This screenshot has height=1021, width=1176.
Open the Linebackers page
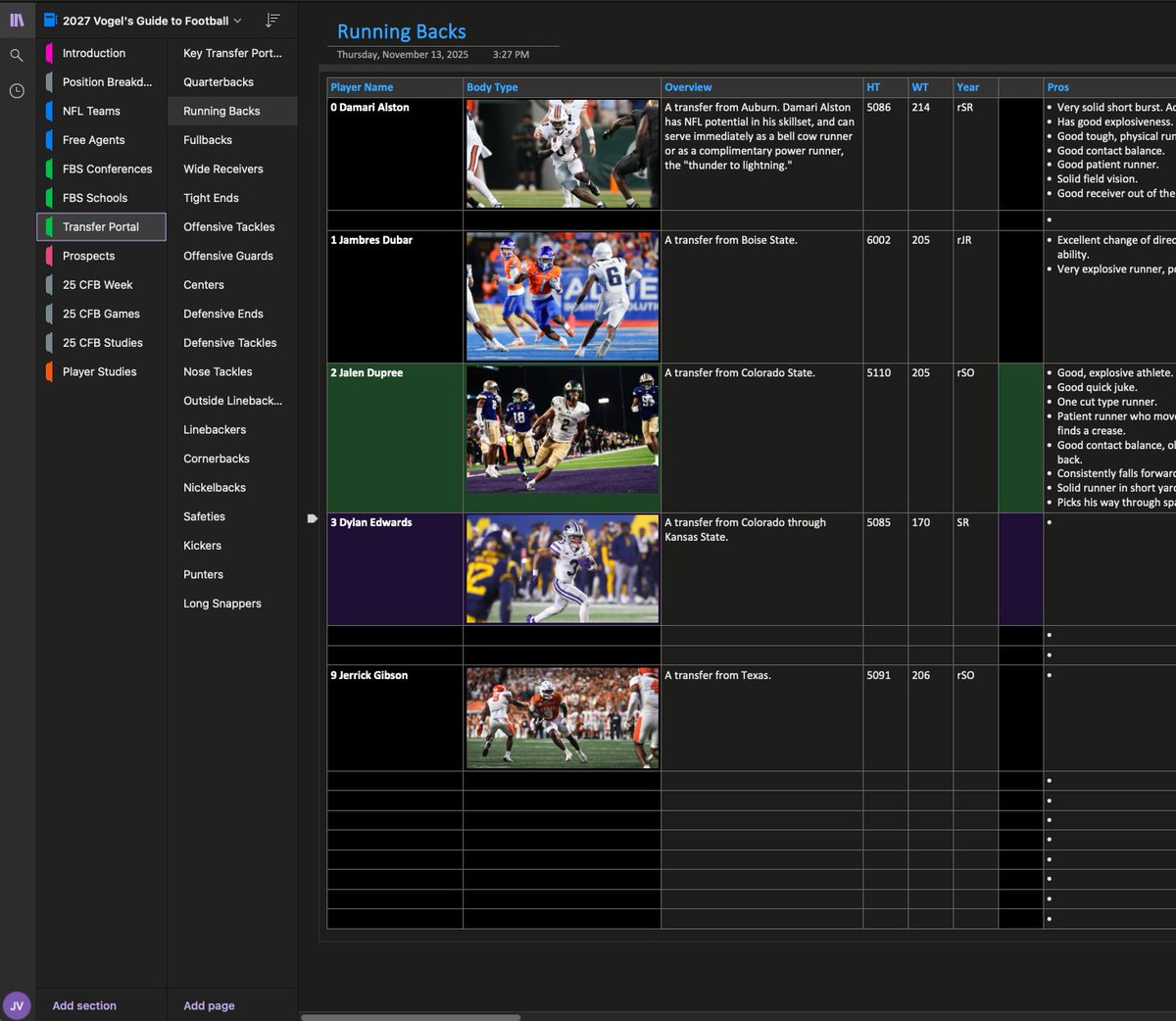click(x=232, y=429)
